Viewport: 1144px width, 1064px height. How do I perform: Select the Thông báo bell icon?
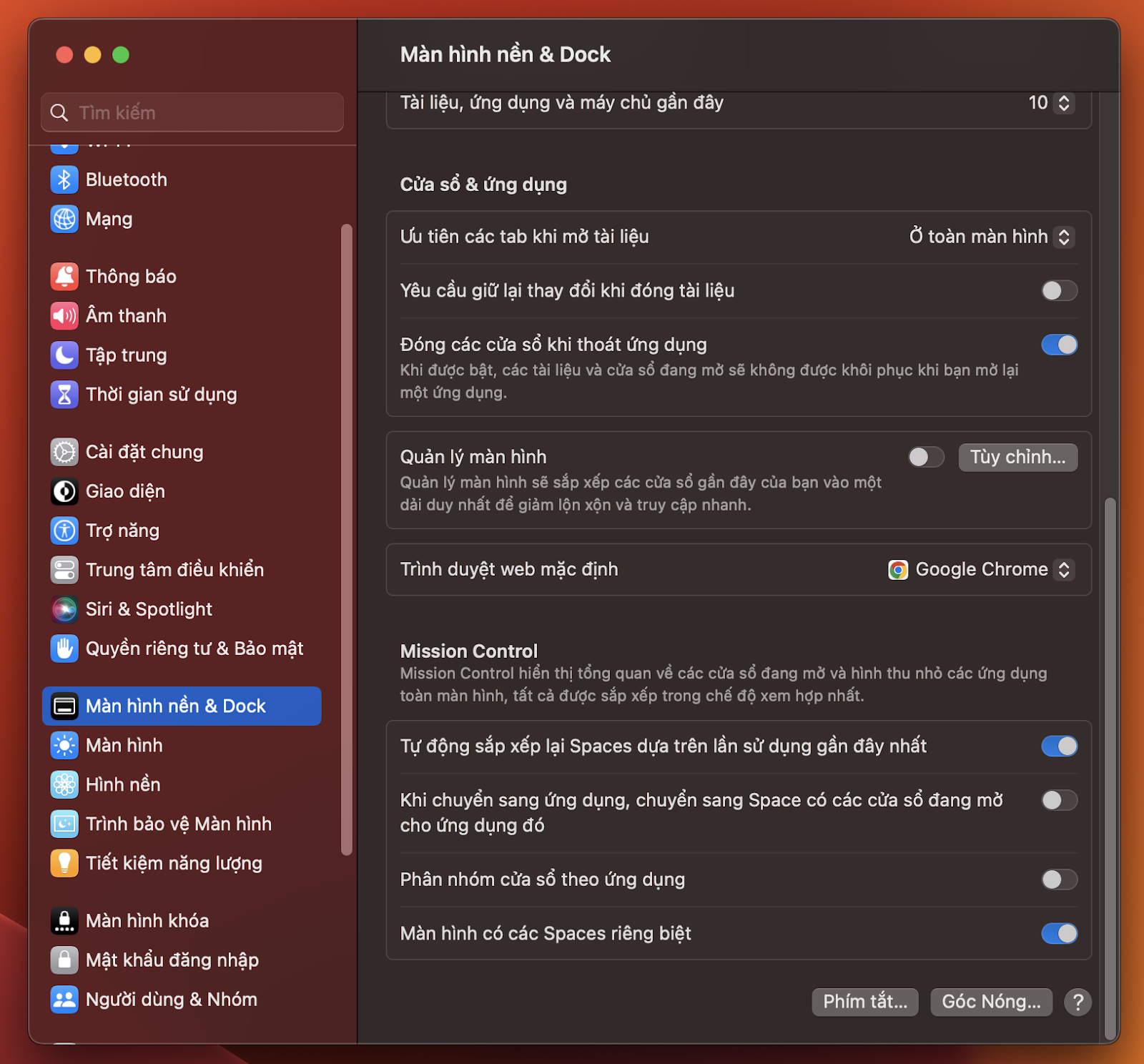click(x=64, y=277)
